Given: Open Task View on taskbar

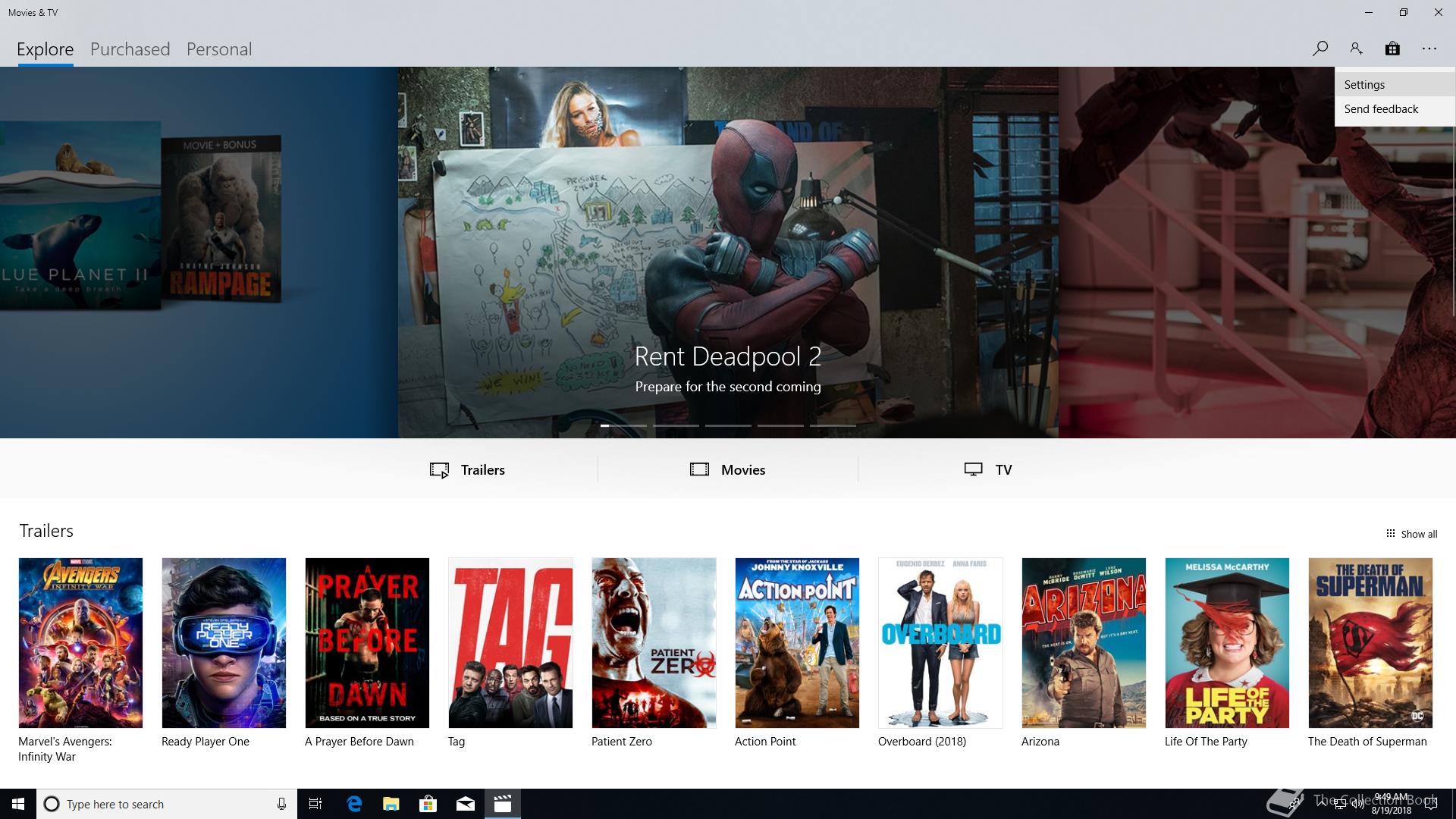Looking at the screenshot, I should (x=315, y=804).
